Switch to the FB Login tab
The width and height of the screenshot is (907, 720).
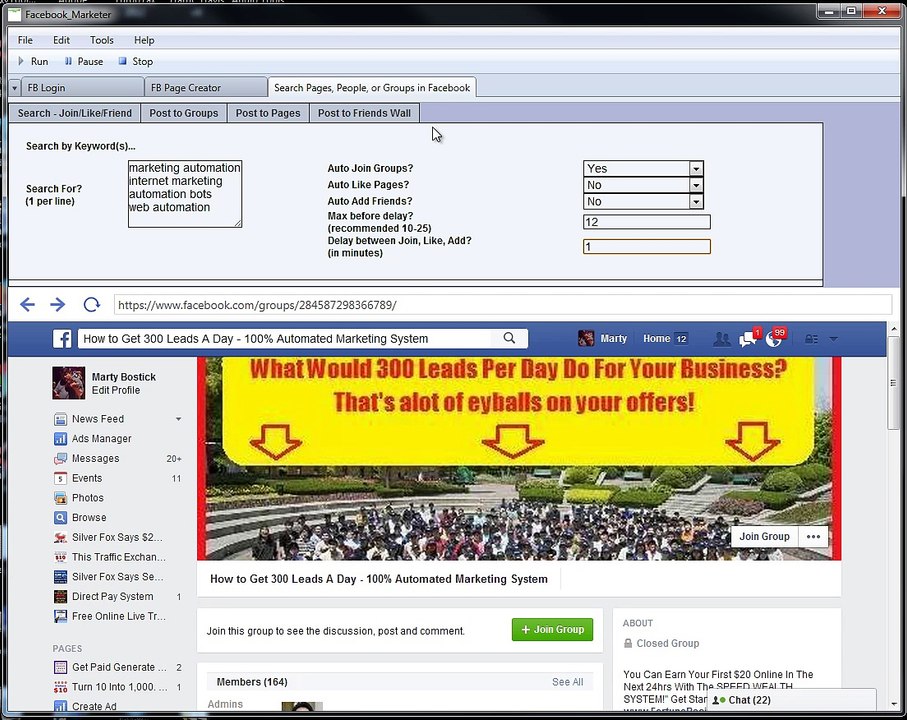tap(82, 88)
